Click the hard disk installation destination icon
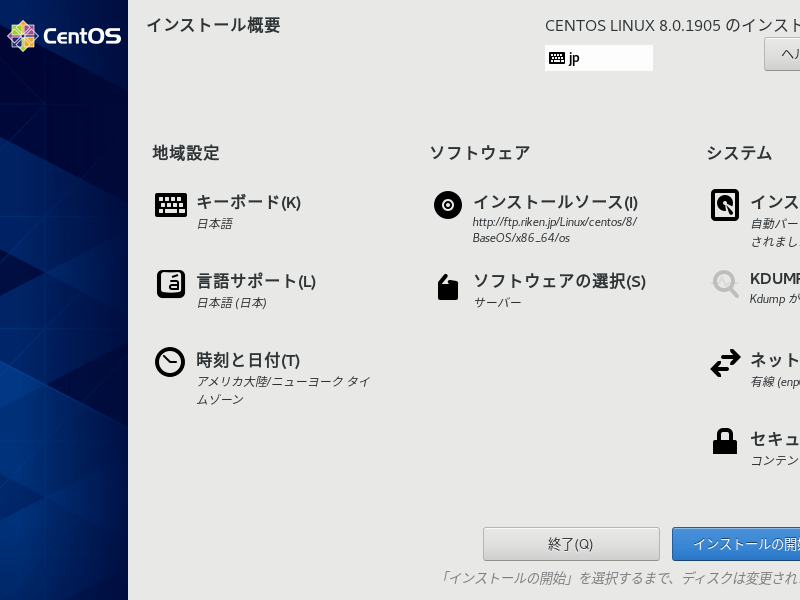The height and width of the screenshot is (600, 800). click(x=725, y=205)
